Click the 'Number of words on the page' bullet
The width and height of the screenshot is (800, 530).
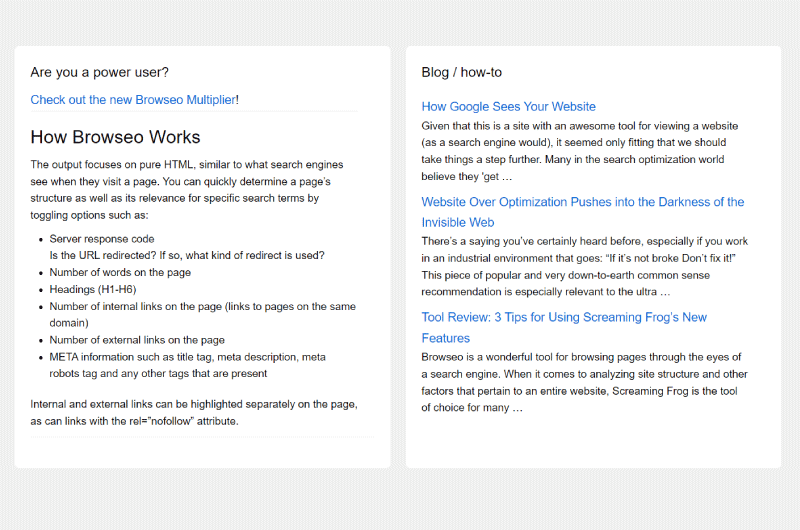pyautogui.click(x=120, y=272)
